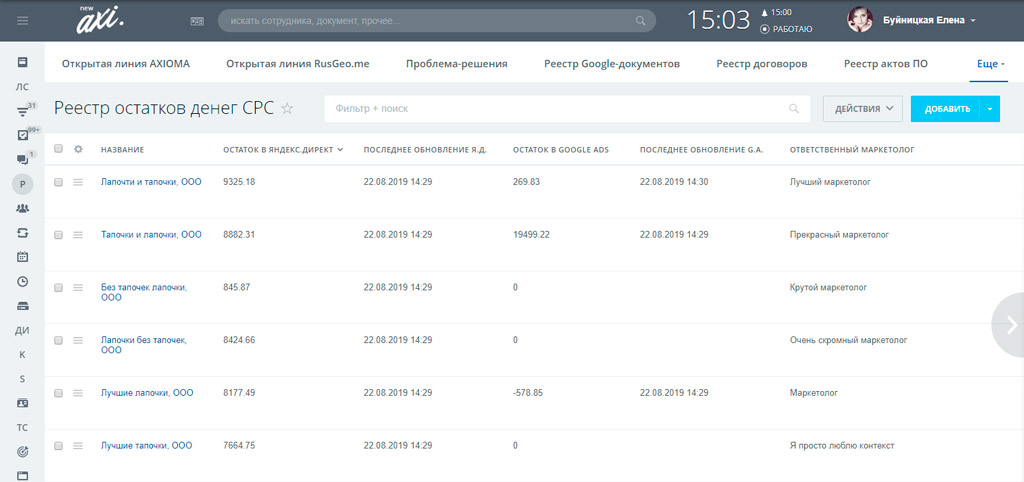The height and width of the screenshot is (482, 1024).
Task: Open the table settings gear icon
Action: point(78,149)
